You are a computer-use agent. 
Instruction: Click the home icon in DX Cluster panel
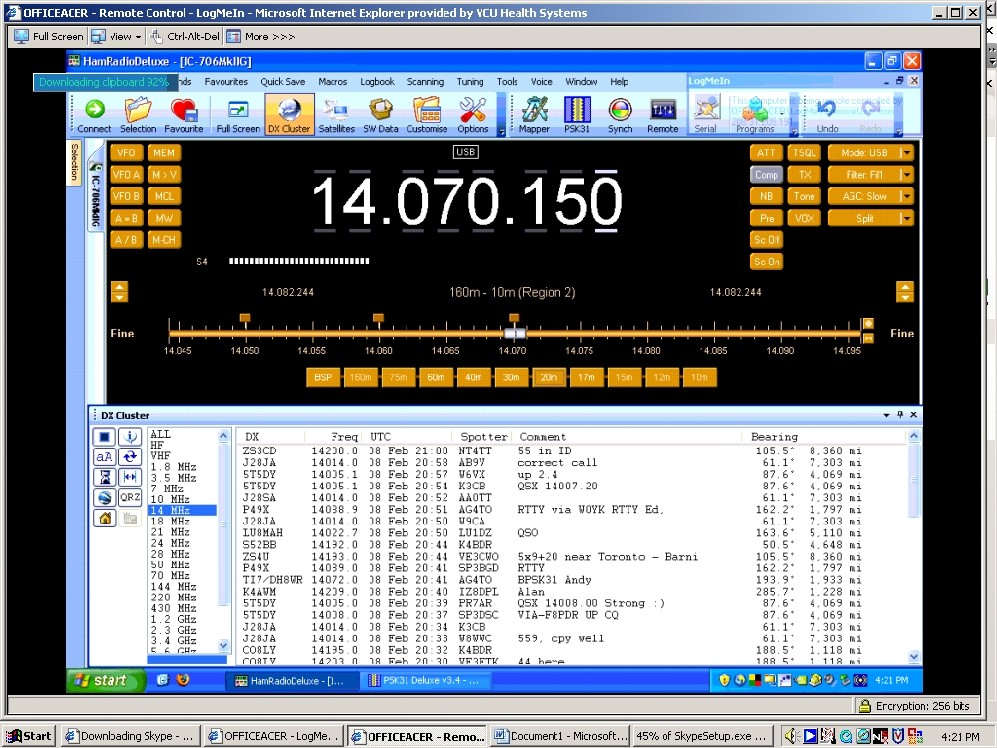[x=105, y=518]
